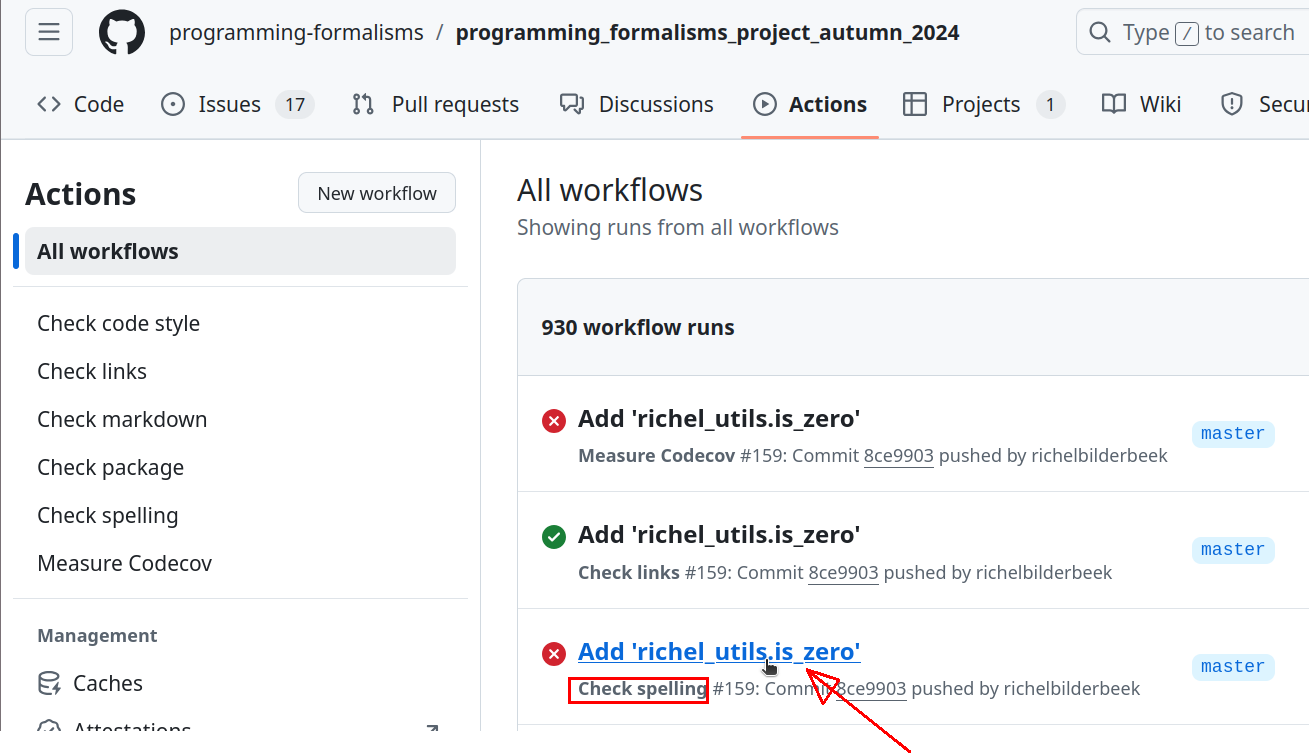Click the green success icon for Check links run
Image resolution: width=1309 pixels, height=753 pixels.
553,537
